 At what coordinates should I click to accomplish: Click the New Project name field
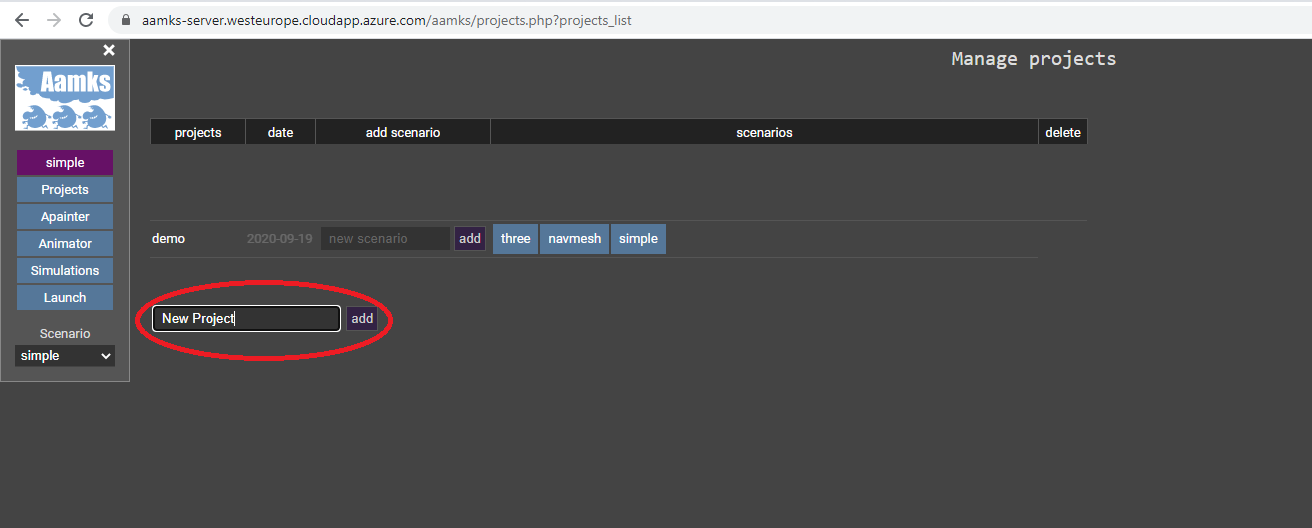coord(246,319)
